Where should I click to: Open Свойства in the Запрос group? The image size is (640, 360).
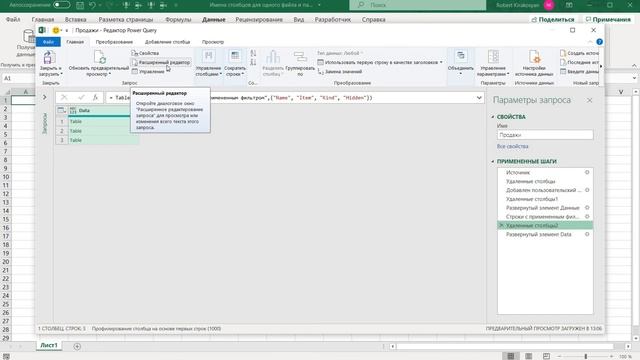point(145,53)
